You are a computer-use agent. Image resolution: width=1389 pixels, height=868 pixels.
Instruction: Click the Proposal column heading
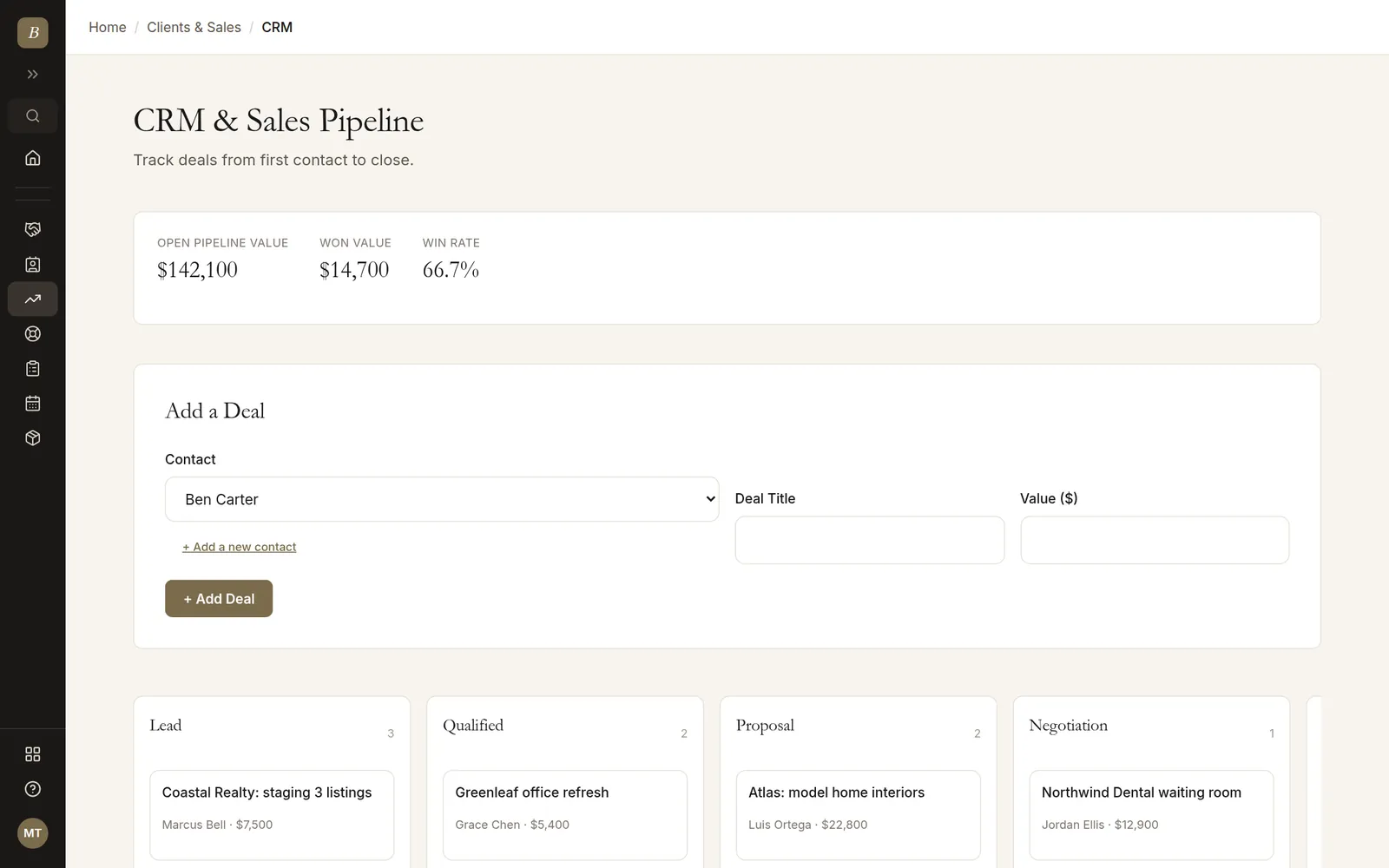click(x=765, y=726)
